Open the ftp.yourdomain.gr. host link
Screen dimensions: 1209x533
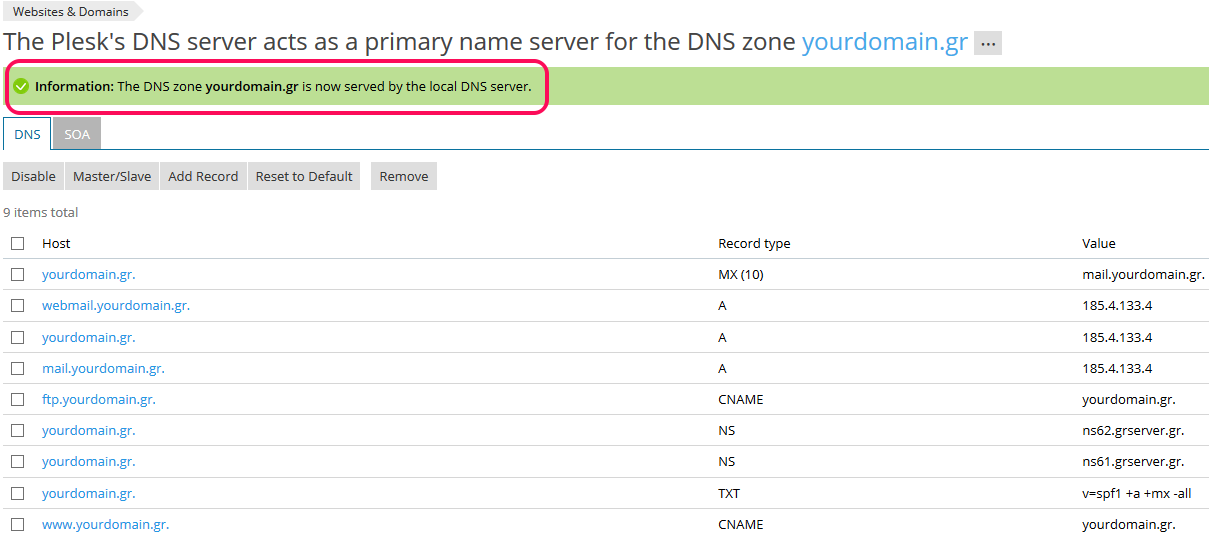tap(99, 399)
